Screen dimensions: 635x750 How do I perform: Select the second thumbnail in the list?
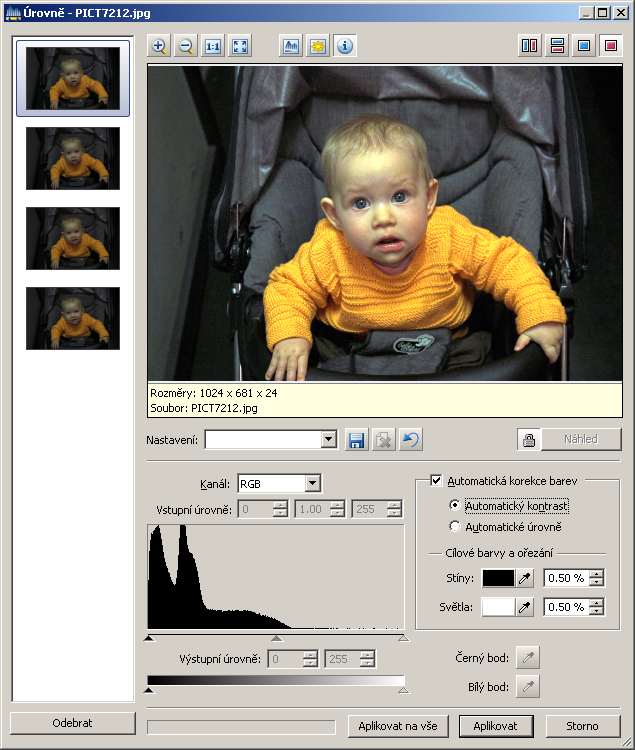click(x=73, y=158)
